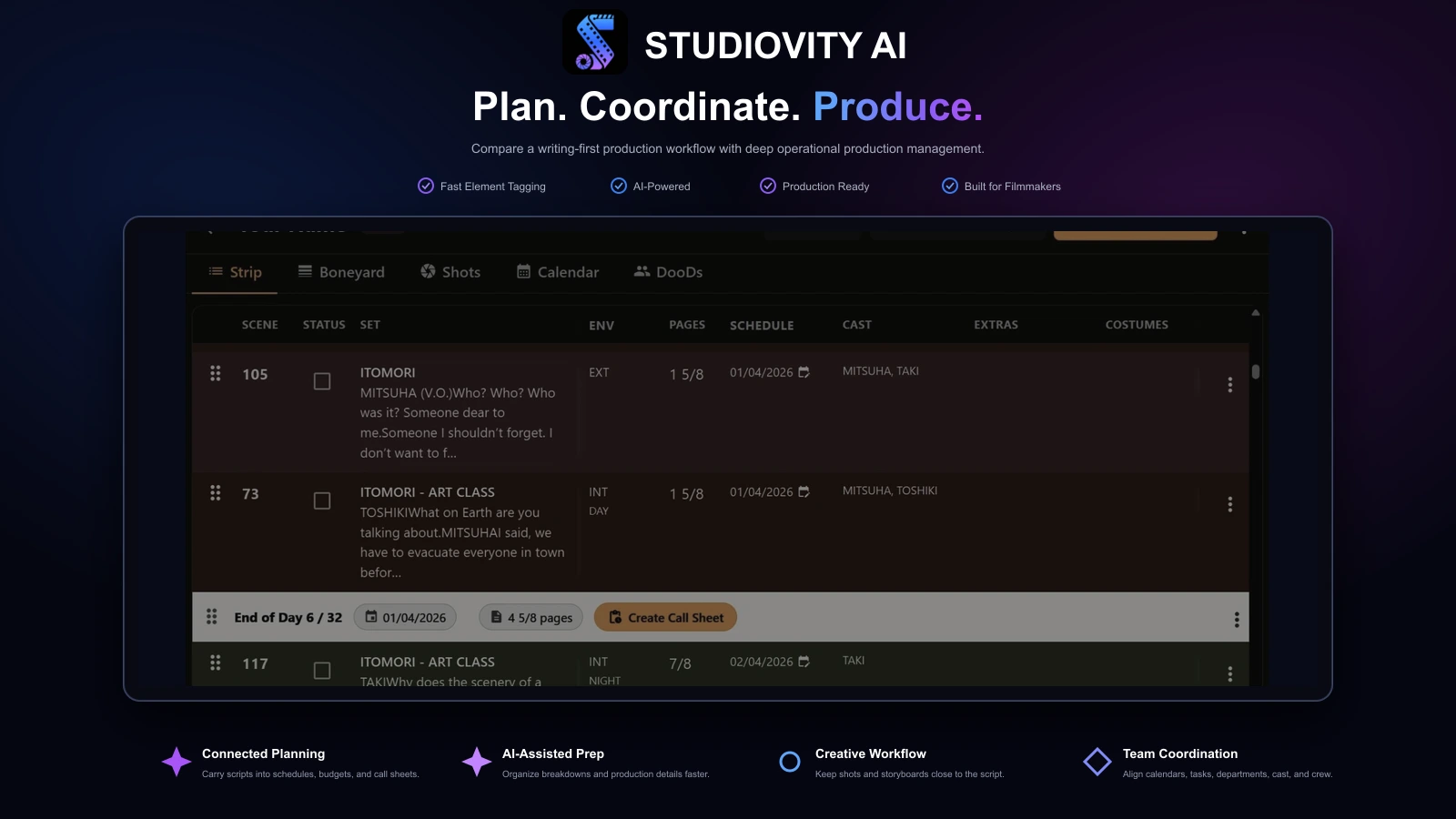The width and height of the screenshot is (1456, 819).
Task: Select the scene number 73
Action: tap(250, 493)
